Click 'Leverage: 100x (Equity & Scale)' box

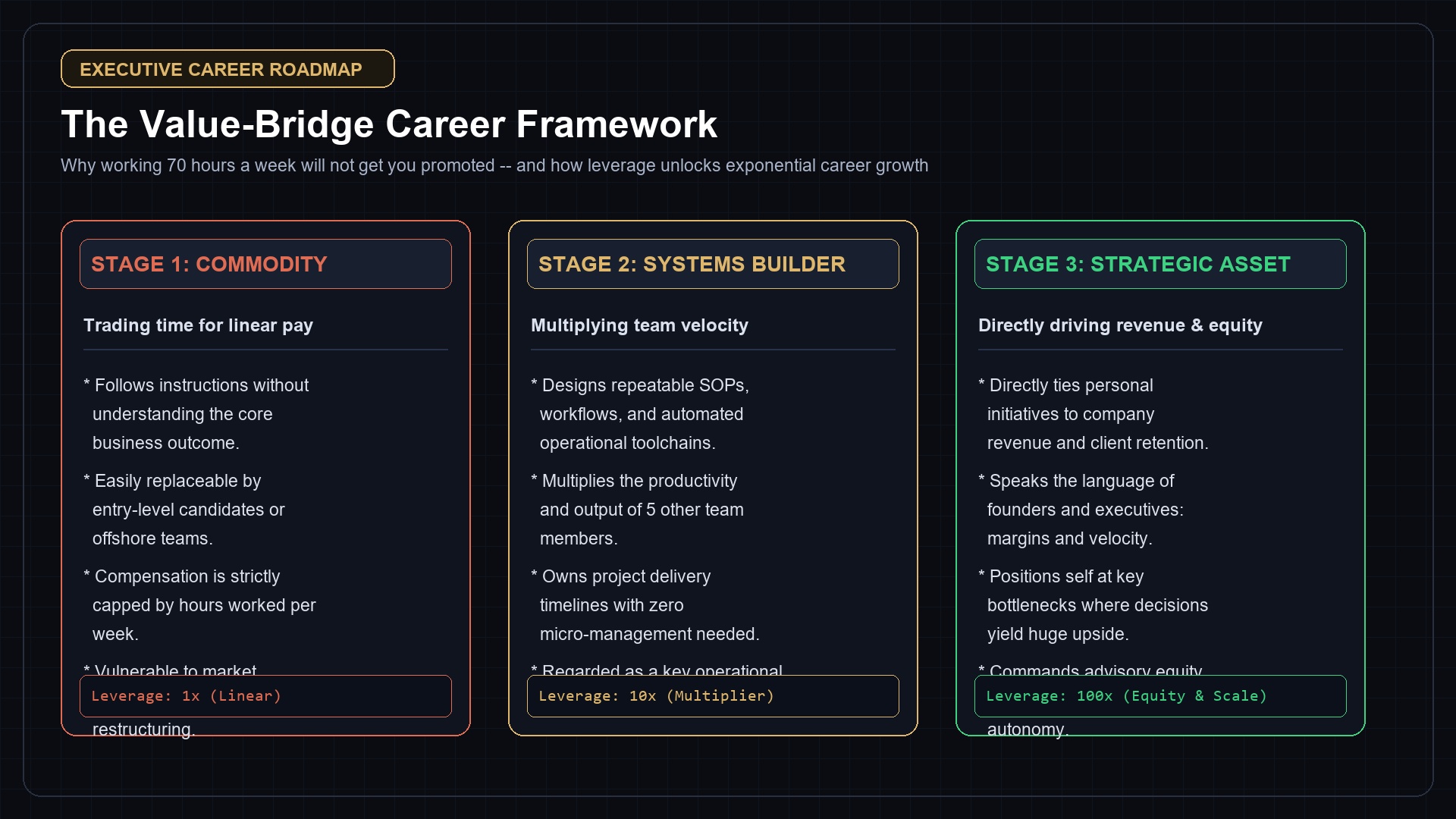click(x=1160, y=696)
